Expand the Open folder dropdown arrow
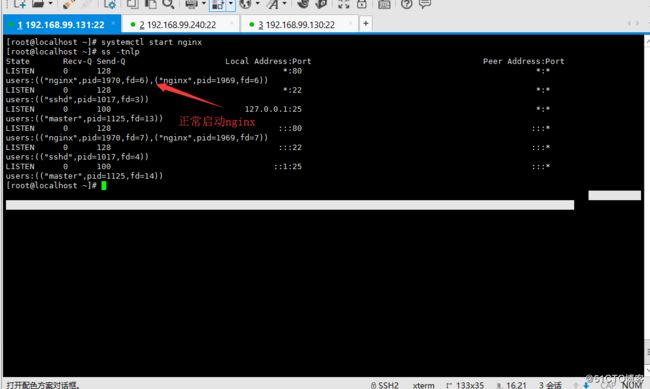 point(51,4)
